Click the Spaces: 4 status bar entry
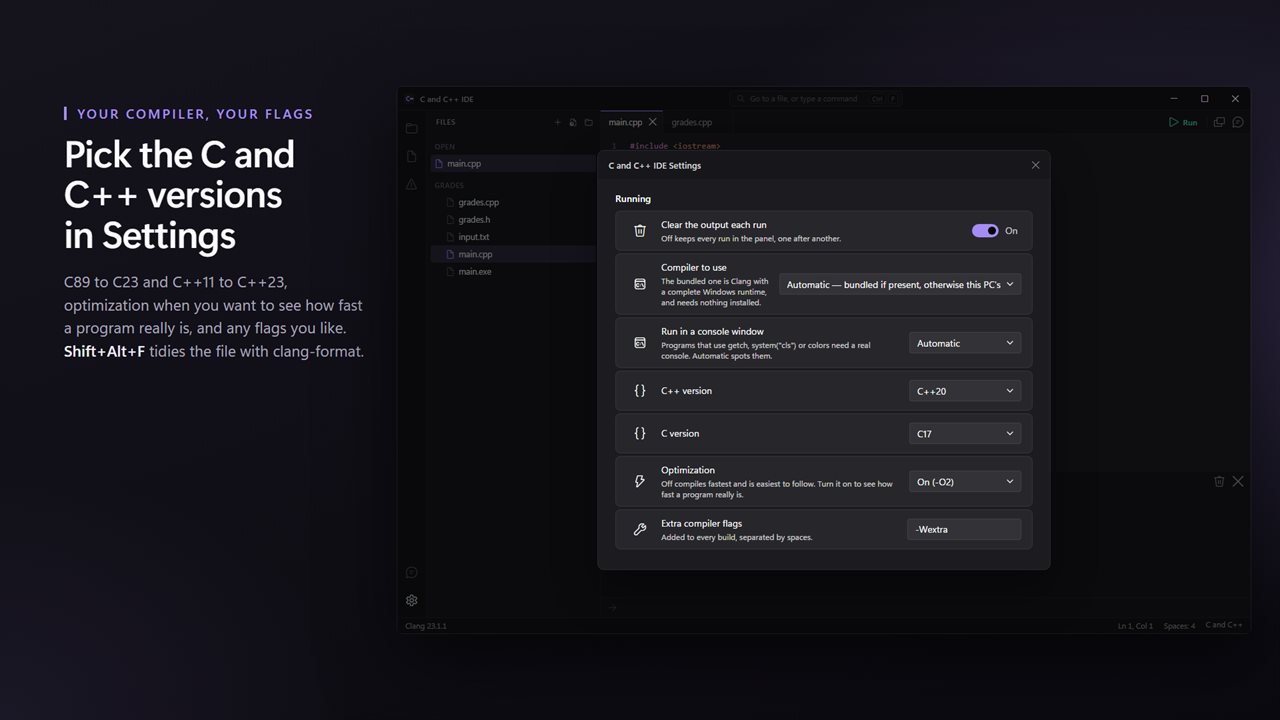Screen dimensions: 1280x720 (1179, 626)
